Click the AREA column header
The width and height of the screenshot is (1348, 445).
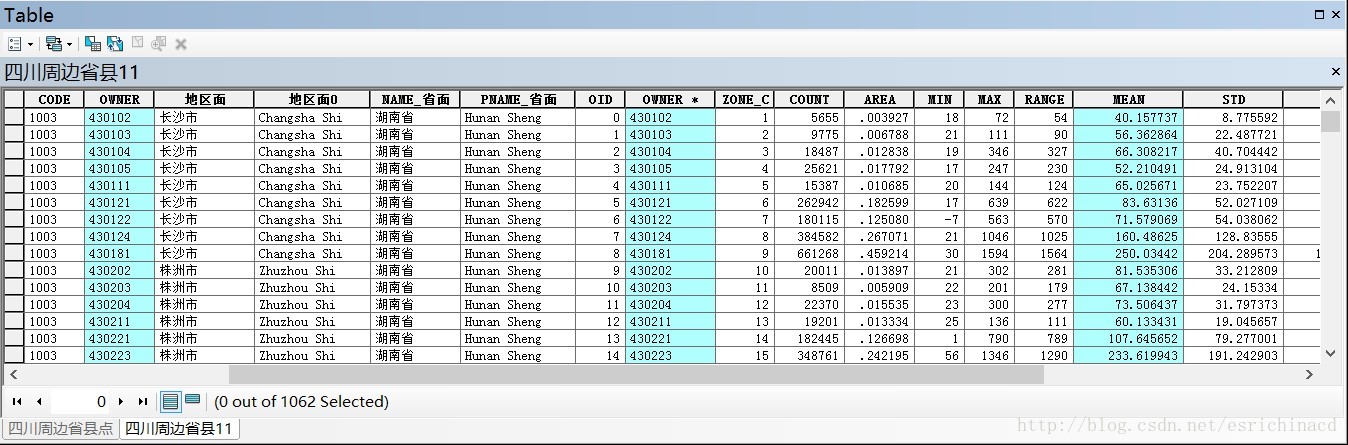coord(879,100)
